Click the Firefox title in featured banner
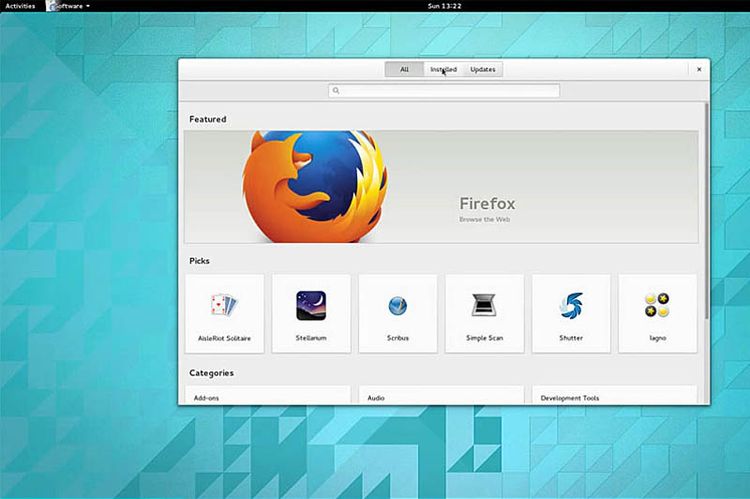The image size is (750, 499). [487, 204]
